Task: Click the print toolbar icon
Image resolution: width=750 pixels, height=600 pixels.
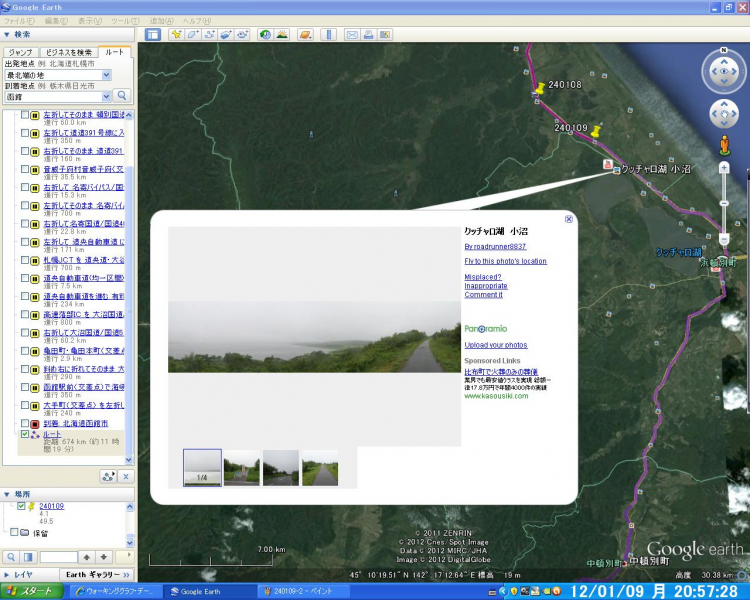Action: click(368, 34)
